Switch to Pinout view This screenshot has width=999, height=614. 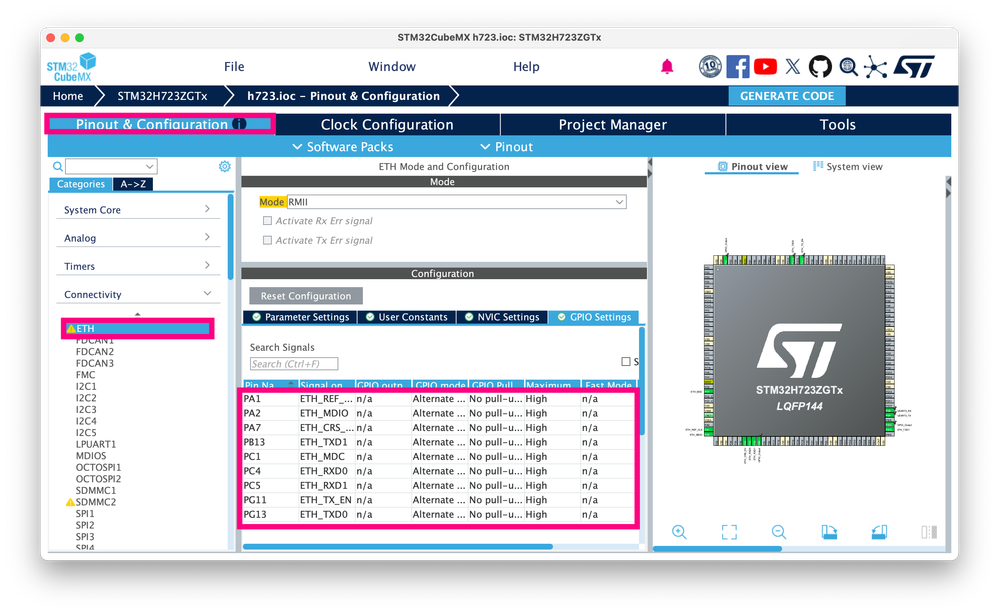[752, 166]
